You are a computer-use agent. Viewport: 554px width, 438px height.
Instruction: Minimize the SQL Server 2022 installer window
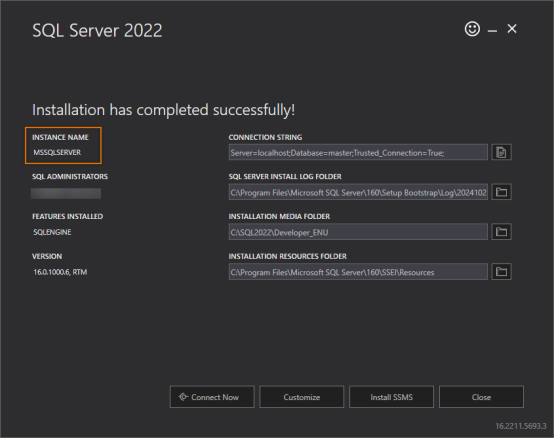tap(492, 31)
